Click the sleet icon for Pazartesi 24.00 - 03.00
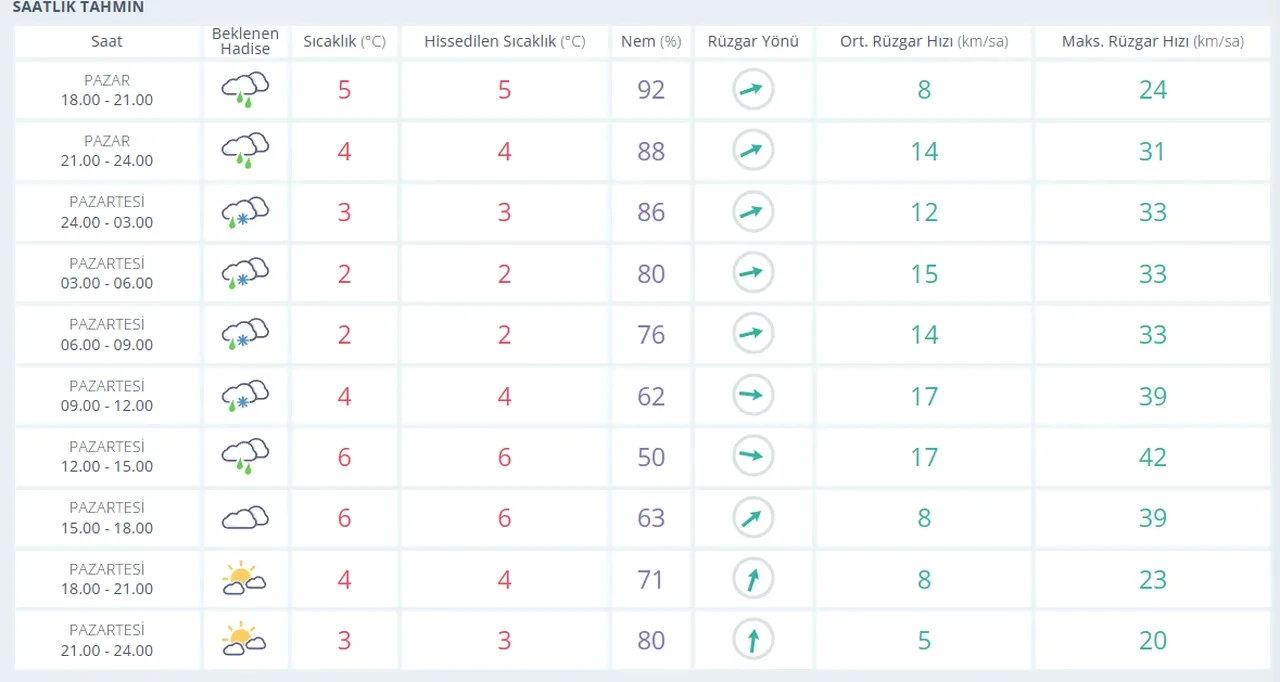1280x682 pixels. [245, 212]
